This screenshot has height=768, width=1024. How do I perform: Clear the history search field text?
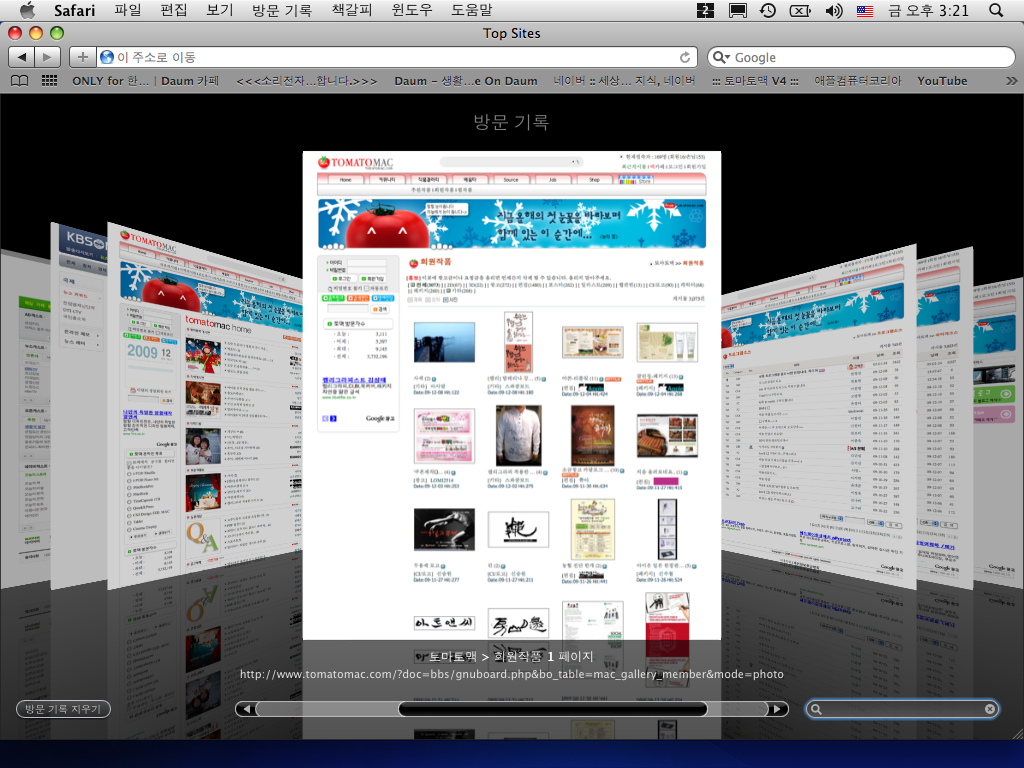click(990, 709)
